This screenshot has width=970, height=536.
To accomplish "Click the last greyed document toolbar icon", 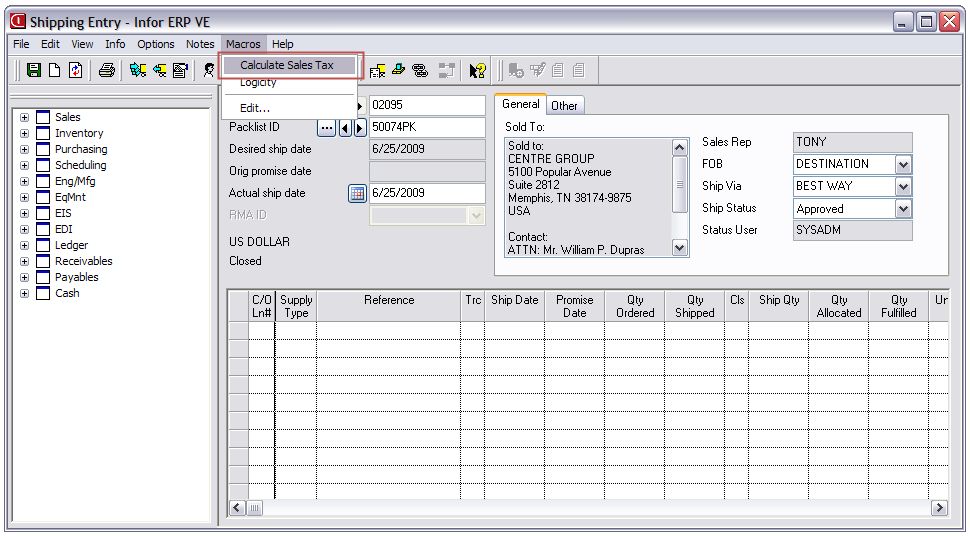I will (578, 70).
